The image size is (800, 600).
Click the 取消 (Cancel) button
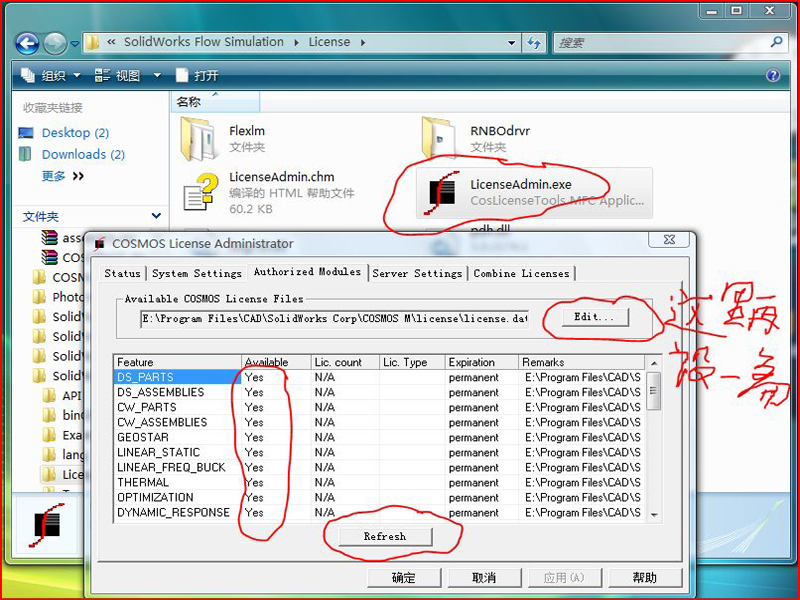[484, 578]
